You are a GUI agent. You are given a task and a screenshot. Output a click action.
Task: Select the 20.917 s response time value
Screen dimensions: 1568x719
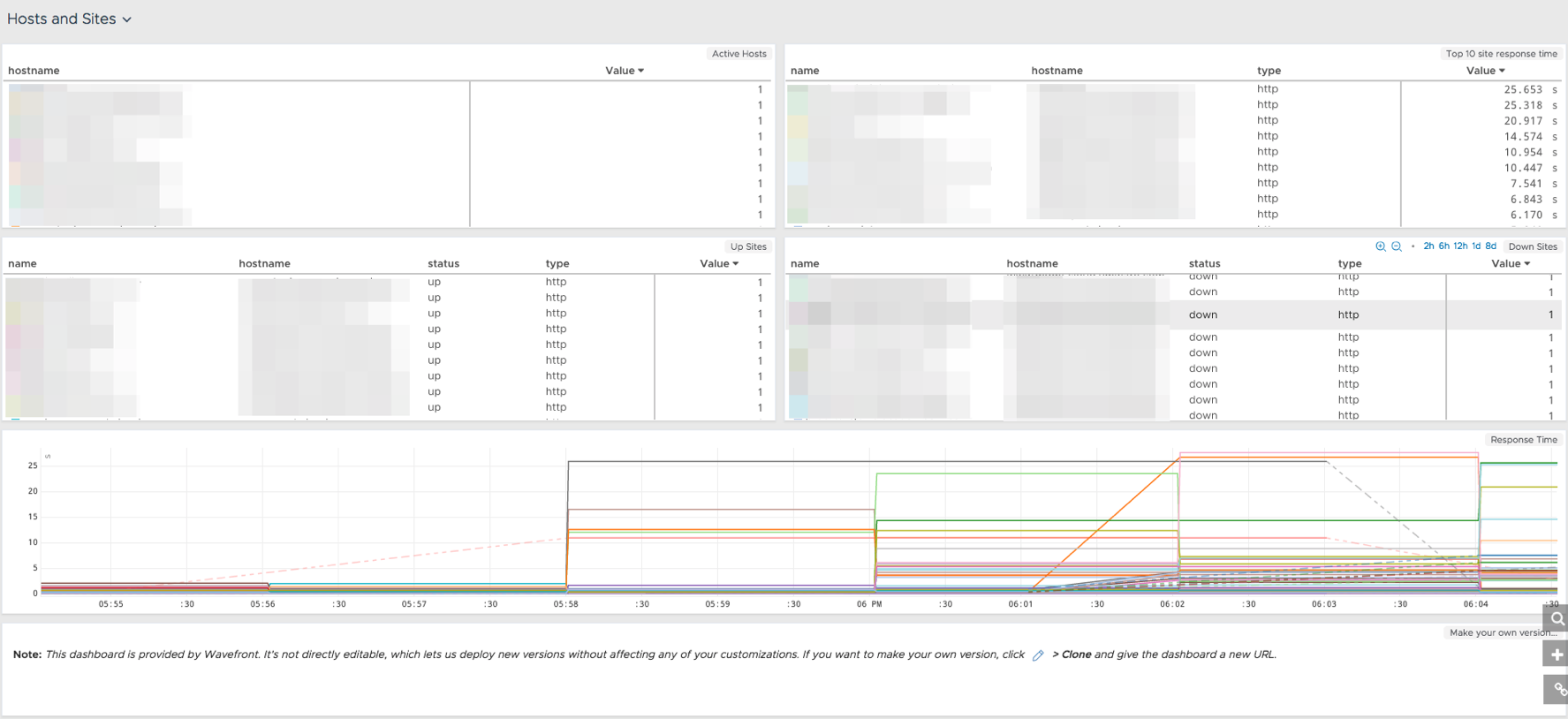[x=1530, y=121]
